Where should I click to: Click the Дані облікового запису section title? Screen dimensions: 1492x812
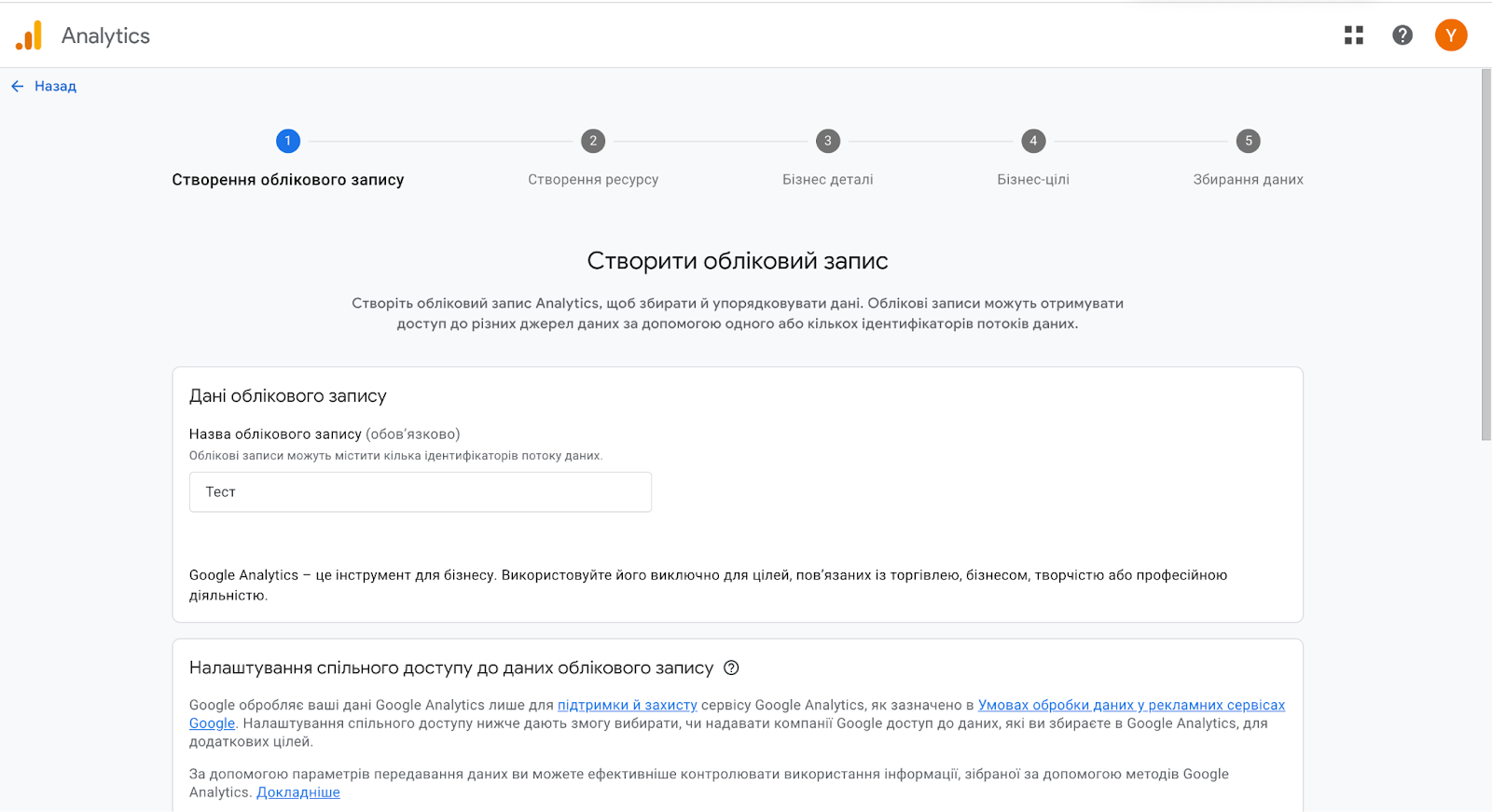tap(288, 396)
